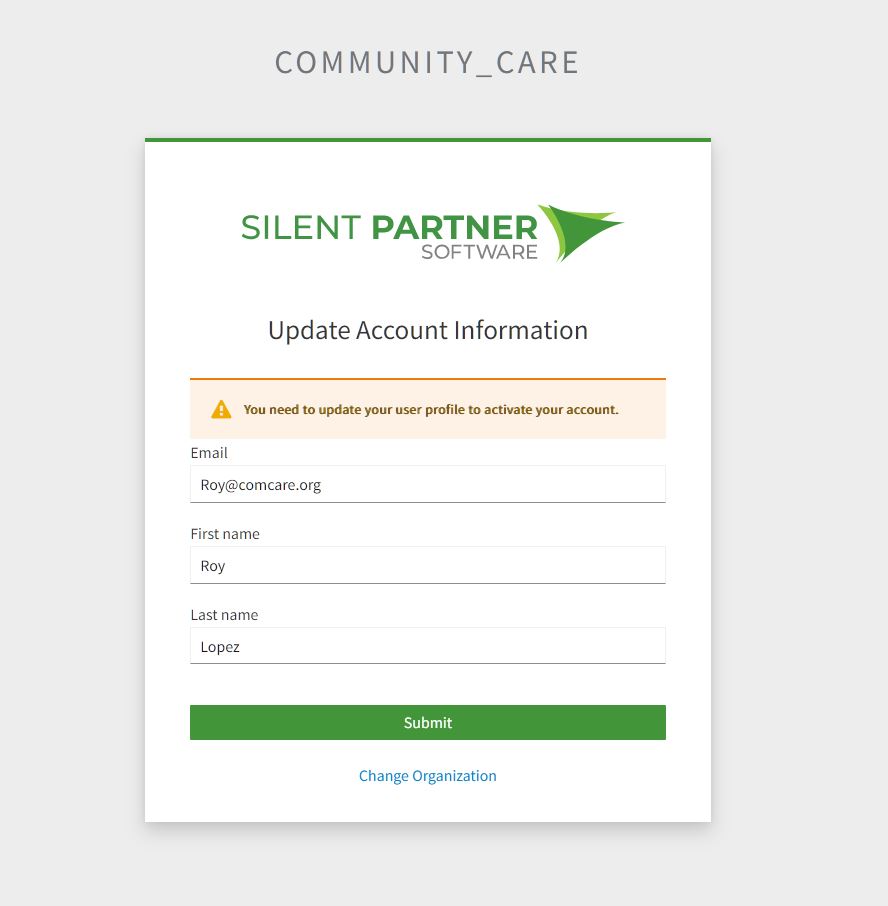Click the COMMUNITY_CARE organization heading

(x=427, y=63)
